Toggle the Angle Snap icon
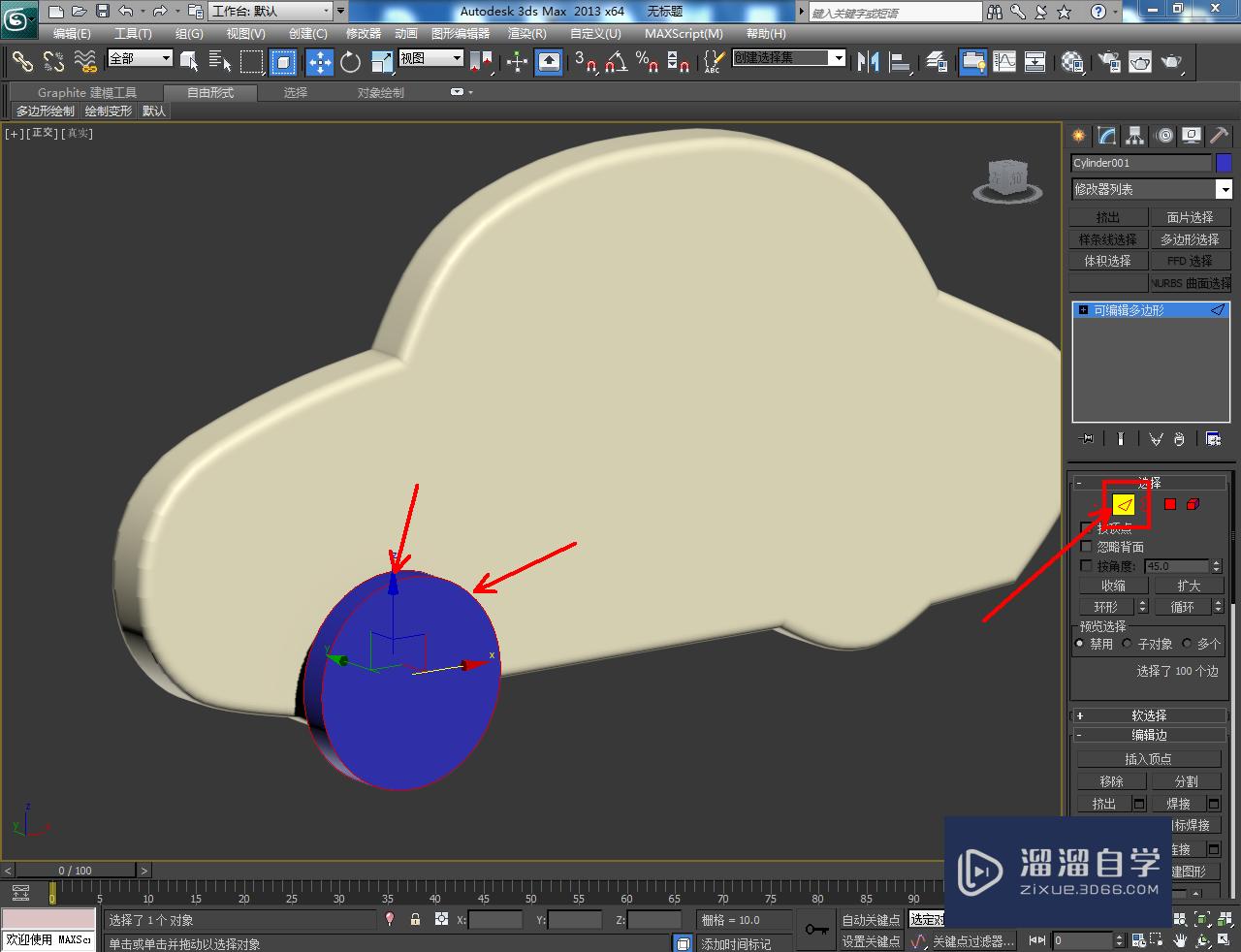The height and width of the screenshot is (952, 1241). 616,62
